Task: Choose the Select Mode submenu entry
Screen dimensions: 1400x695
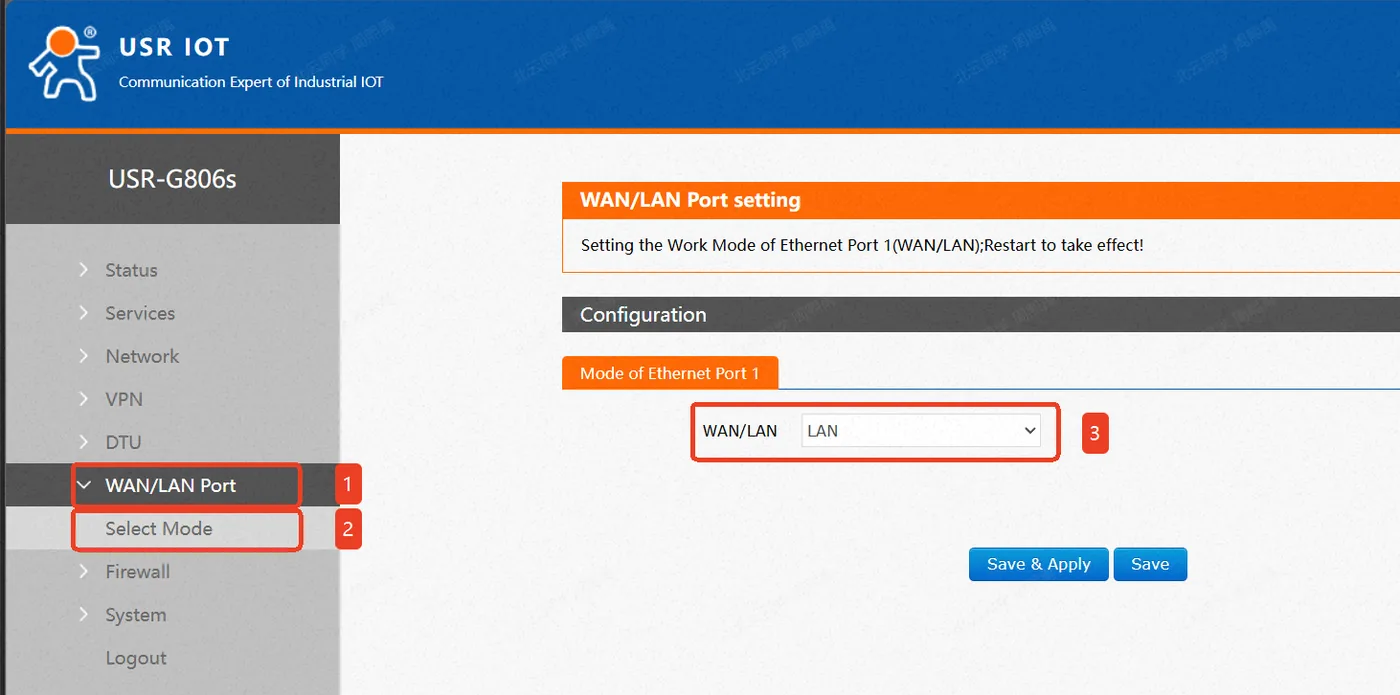Action: coord(159,529)
